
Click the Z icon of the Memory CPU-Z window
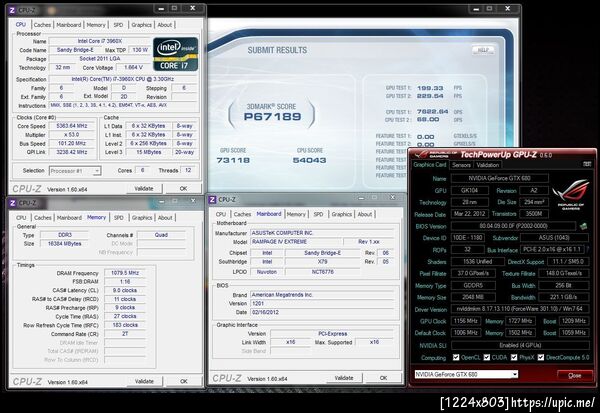click(x=12, y=203)
